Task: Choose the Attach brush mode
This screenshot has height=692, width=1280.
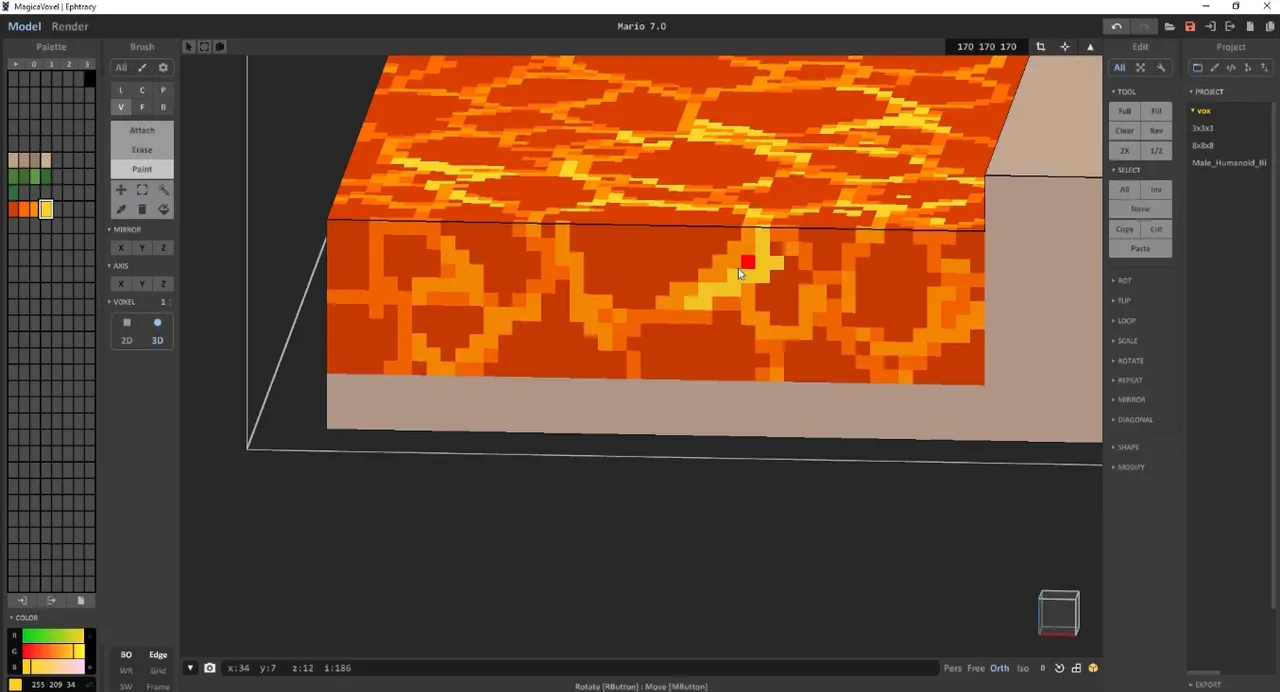Action: pos(142,130)
